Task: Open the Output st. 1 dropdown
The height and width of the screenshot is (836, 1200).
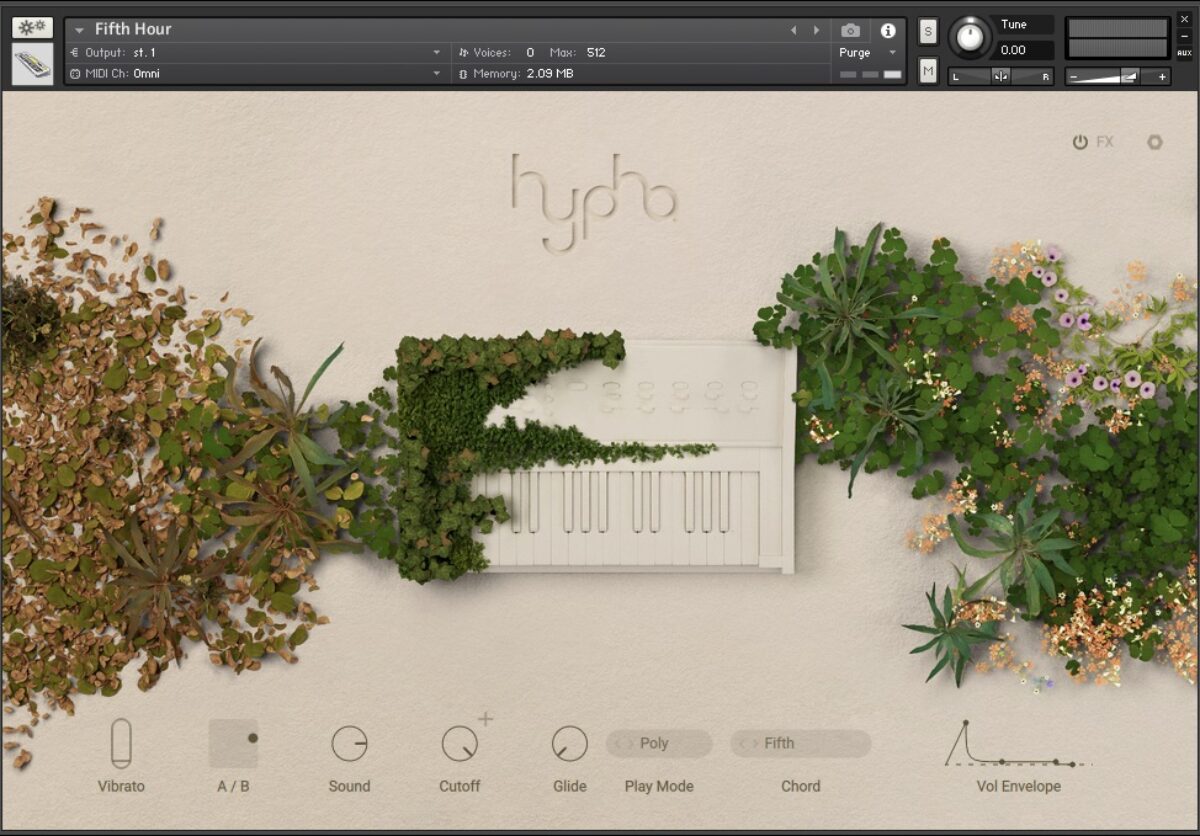Action: point(258,52)
